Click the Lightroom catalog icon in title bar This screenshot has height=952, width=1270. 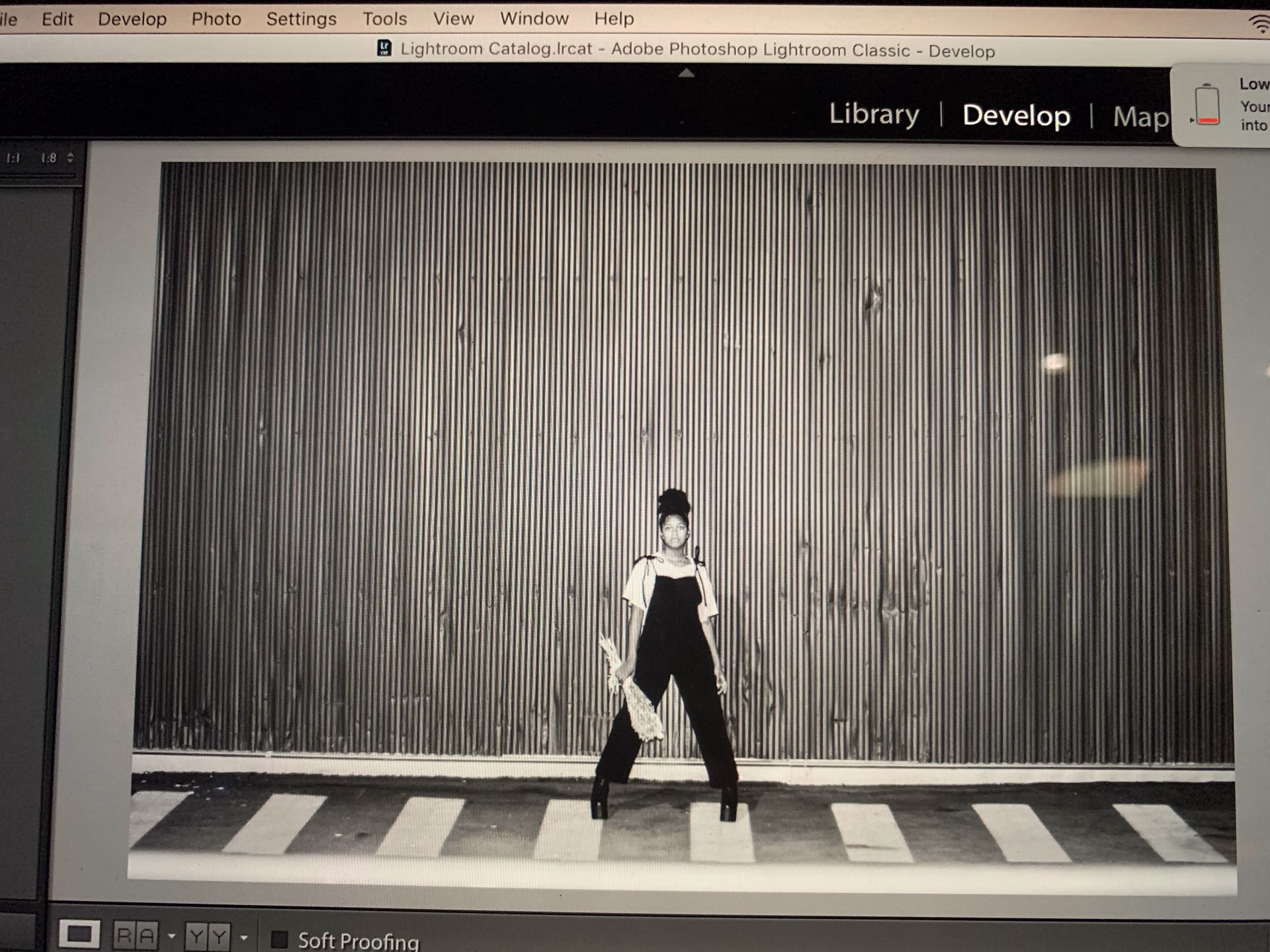click(x=384, y=48)
